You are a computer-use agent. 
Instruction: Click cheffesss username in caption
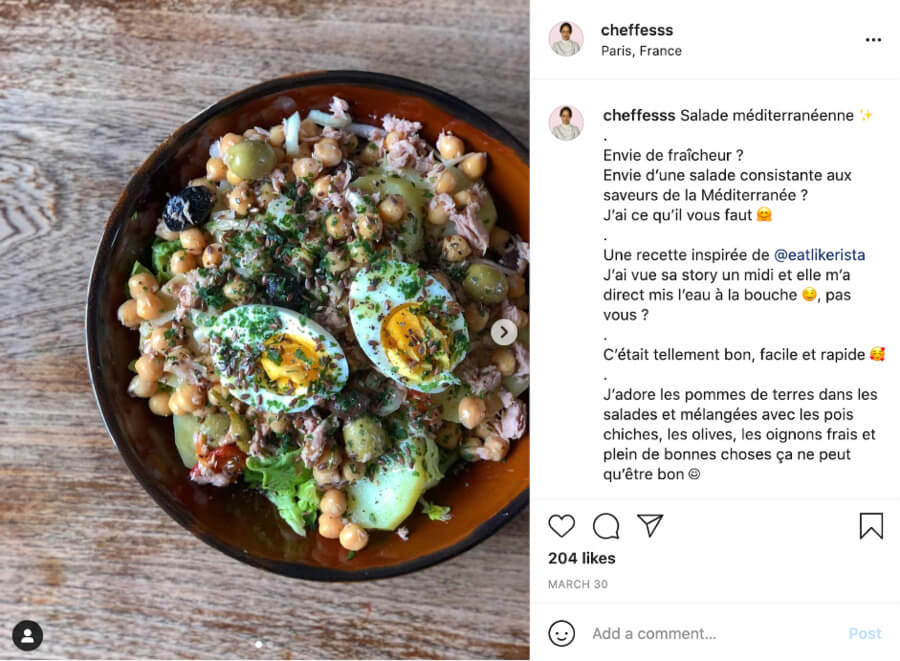click(x=639, y=115)
